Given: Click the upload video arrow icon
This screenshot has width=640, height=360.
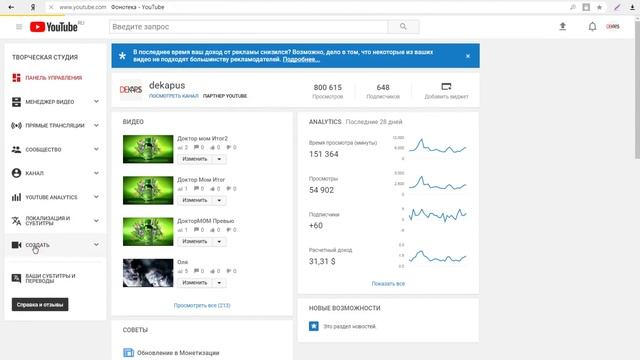Looking at the screenshot, I should point(562,27).
